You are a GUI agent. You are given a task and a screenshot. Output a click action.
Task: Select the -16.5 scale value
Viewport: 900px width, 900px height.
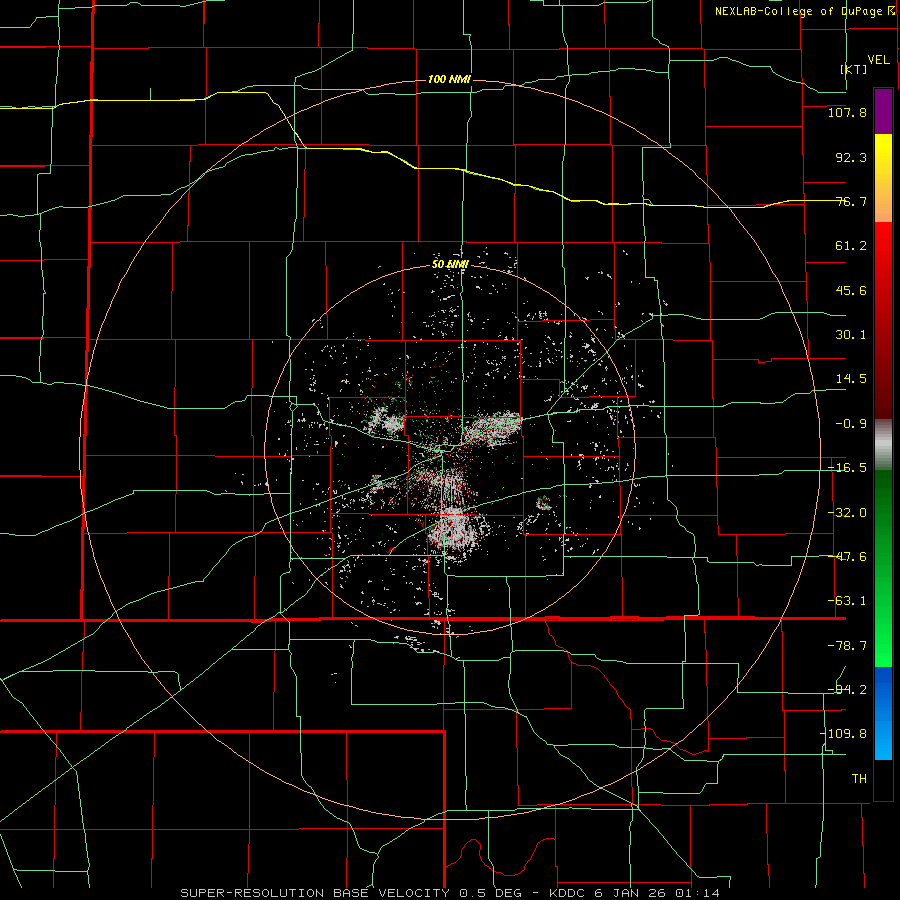pos(847,468)
